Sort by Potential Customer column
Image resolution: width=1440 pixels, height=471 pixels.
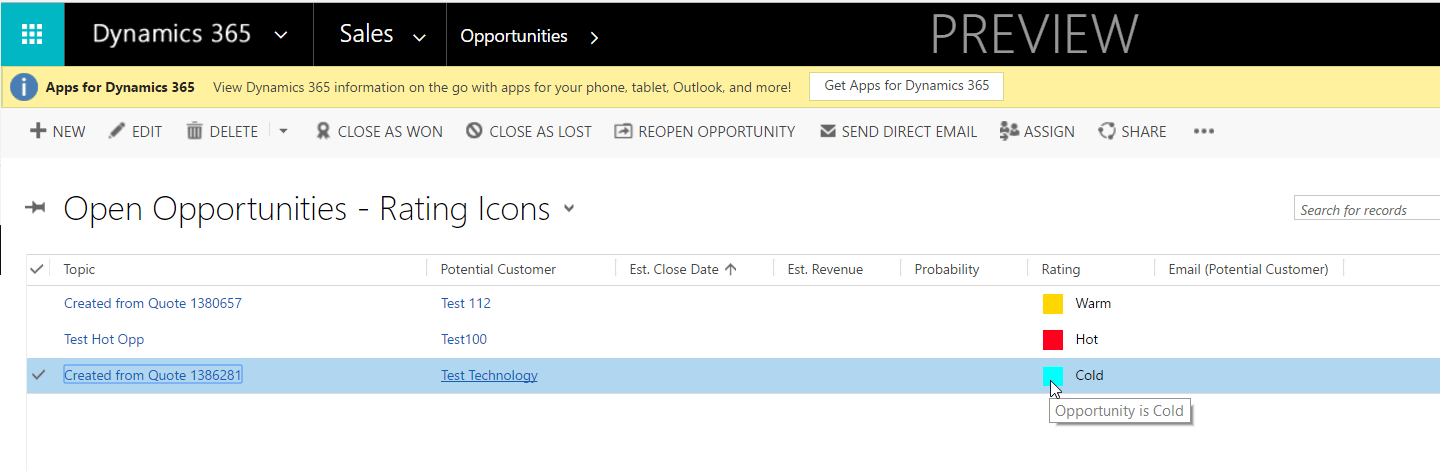(x=498, y=269)
